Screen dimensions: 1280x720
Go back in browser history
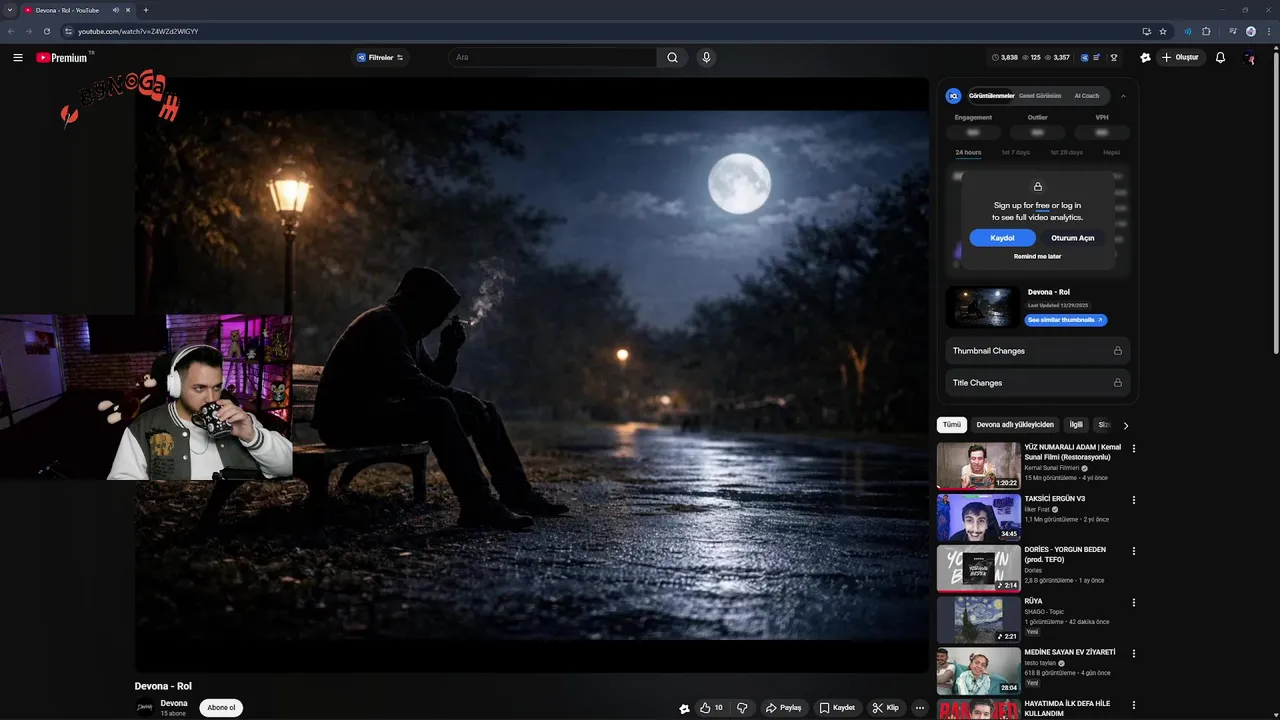[11, 31]
